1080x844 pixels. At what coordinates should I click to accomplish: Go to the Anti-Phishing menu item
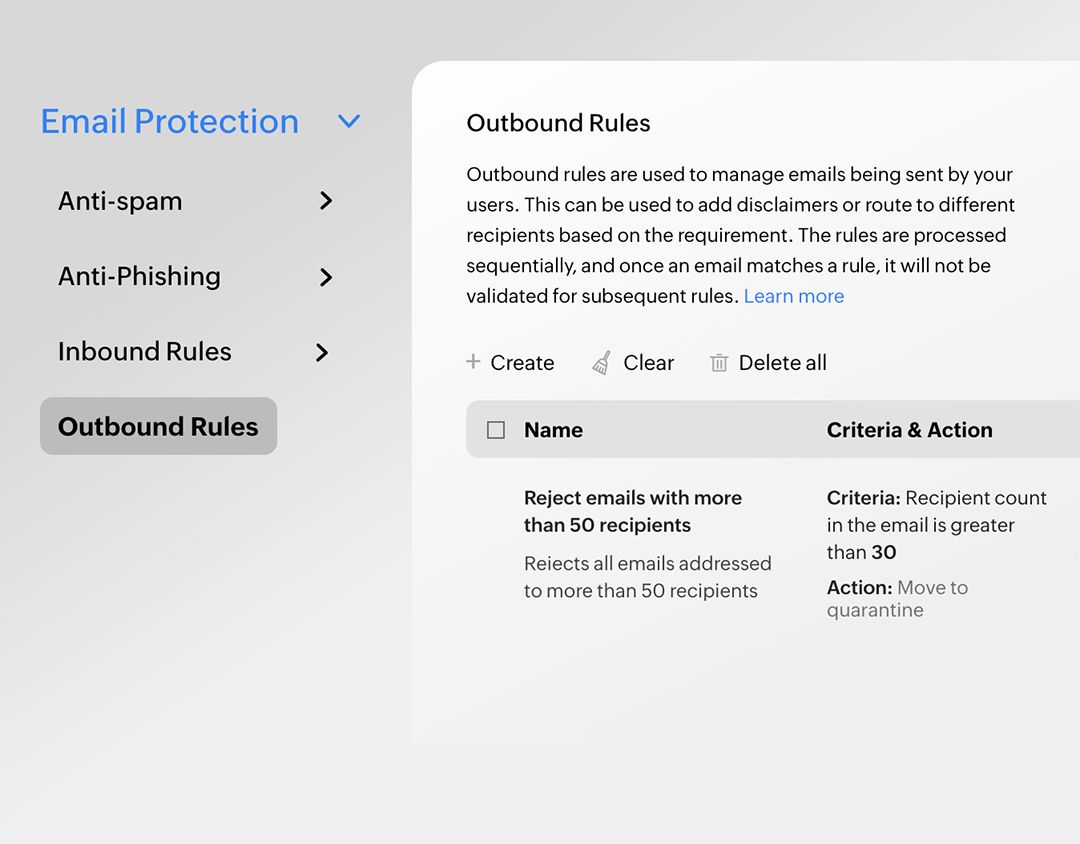(x=139, y=277)
